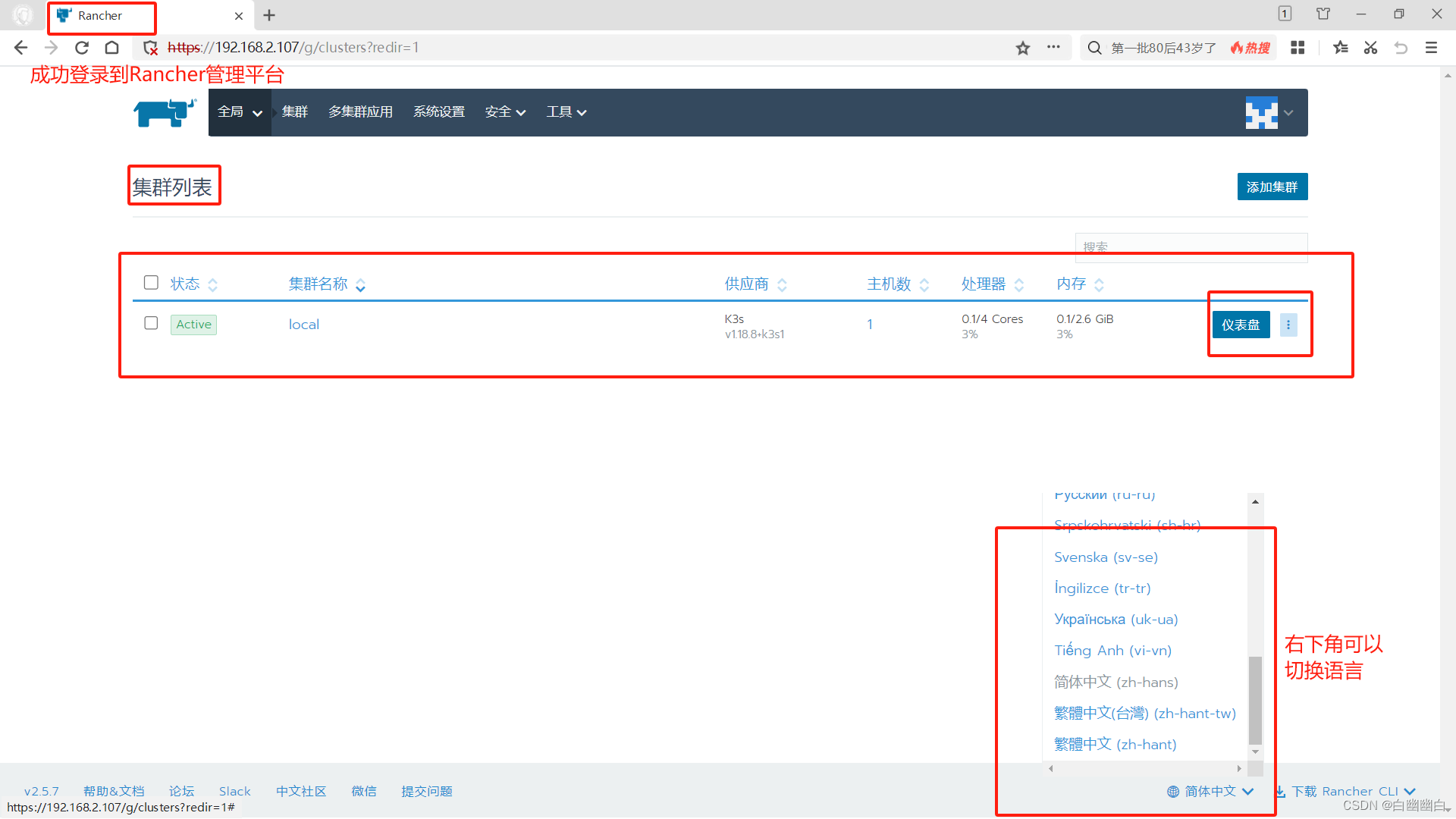Select Українська (uk-ua) language
The width and height of the screenshot is (1456, 819).
[x=1116, y=620]
